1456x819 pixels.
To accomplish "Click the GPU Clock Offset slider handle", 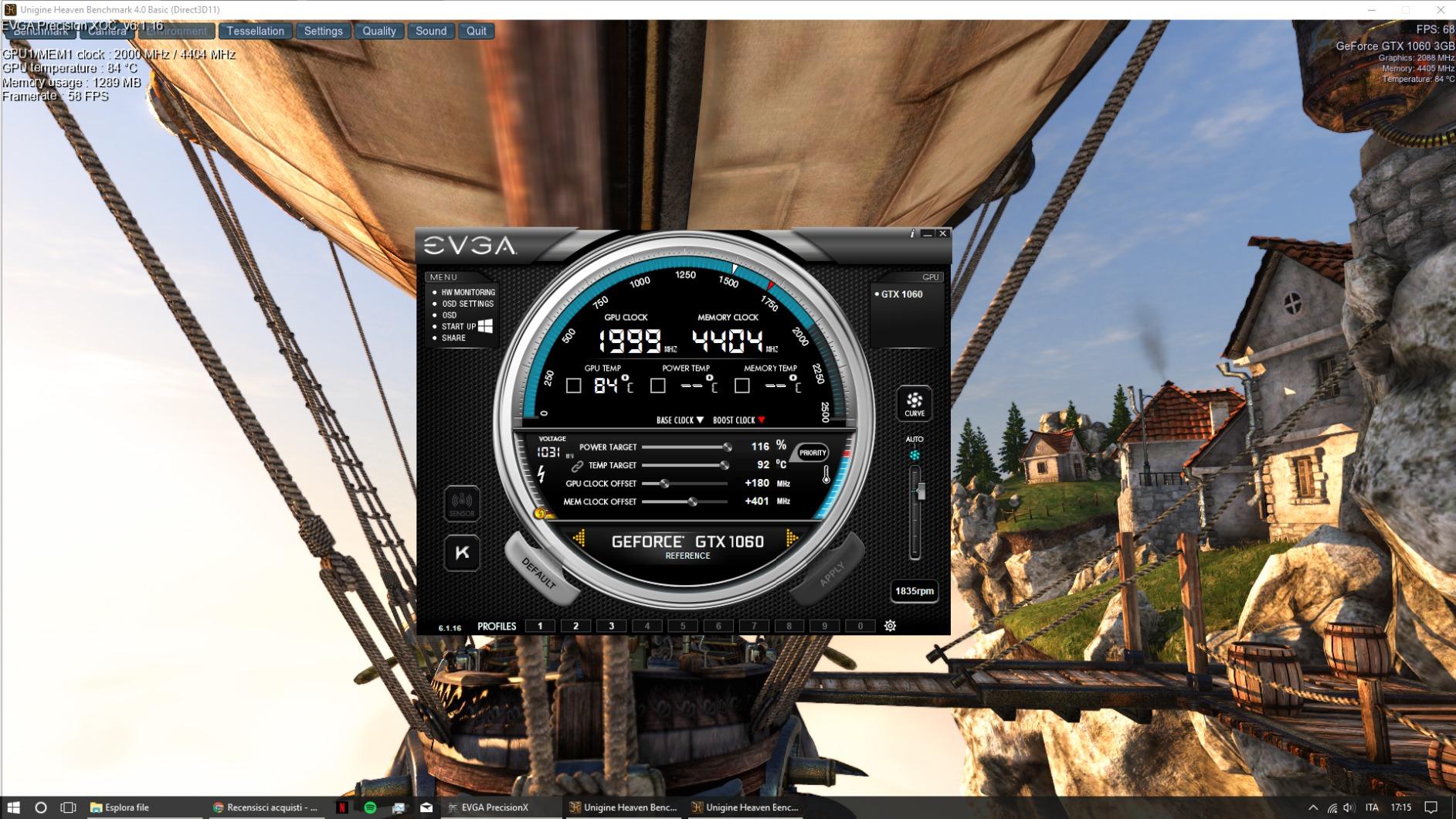I will [x=664, y=484].
